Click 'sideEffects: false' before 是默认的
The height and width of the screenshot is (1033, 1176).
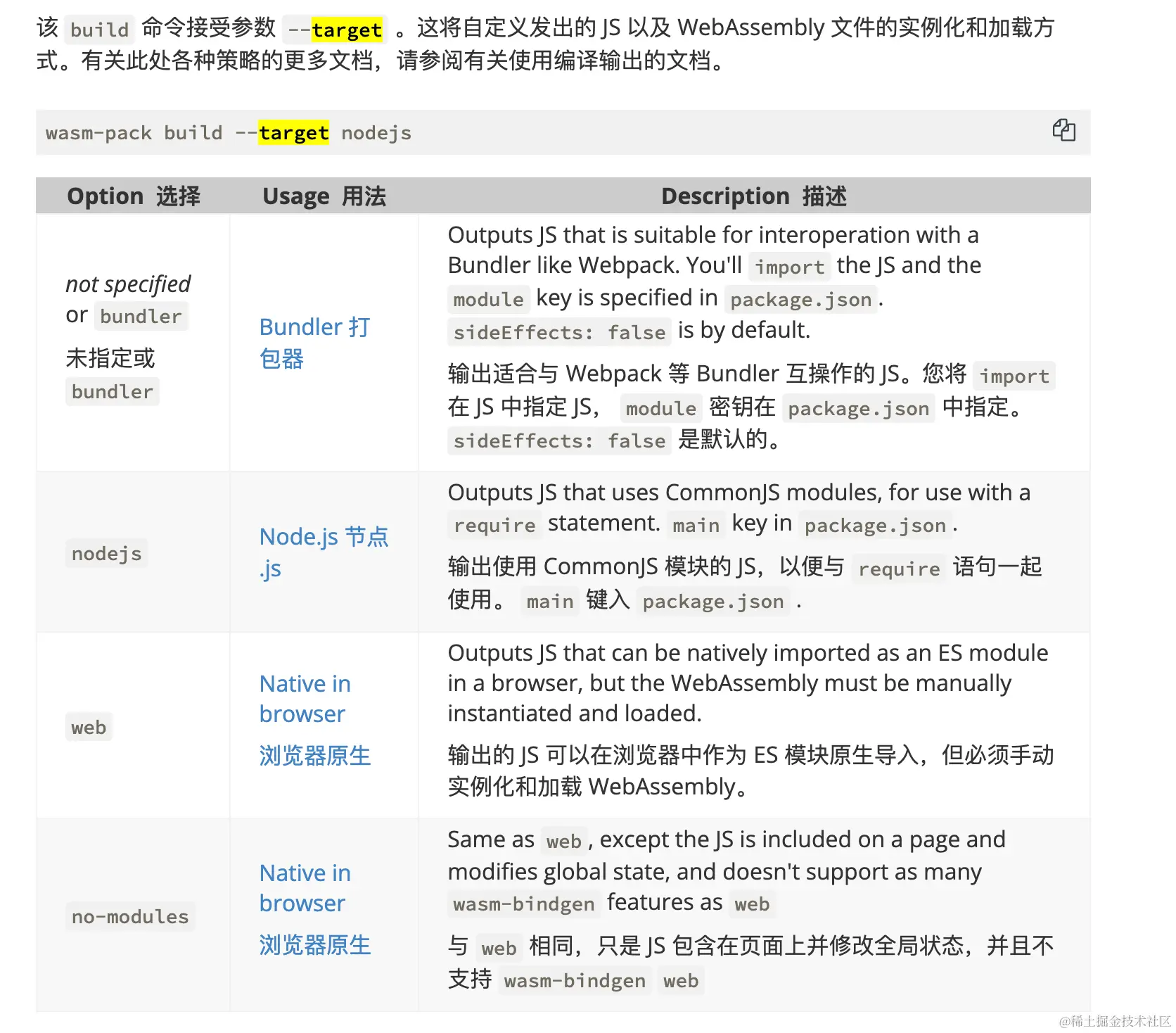[x=559, y=441]
